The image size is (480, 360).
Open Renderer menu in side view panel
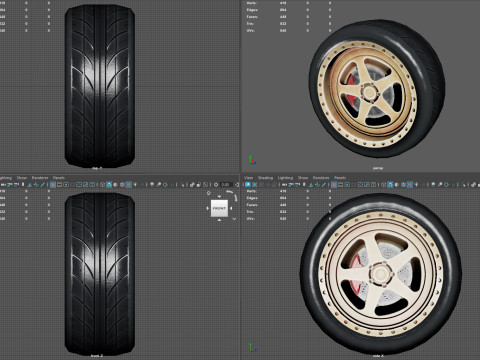(x=321, y=178)
